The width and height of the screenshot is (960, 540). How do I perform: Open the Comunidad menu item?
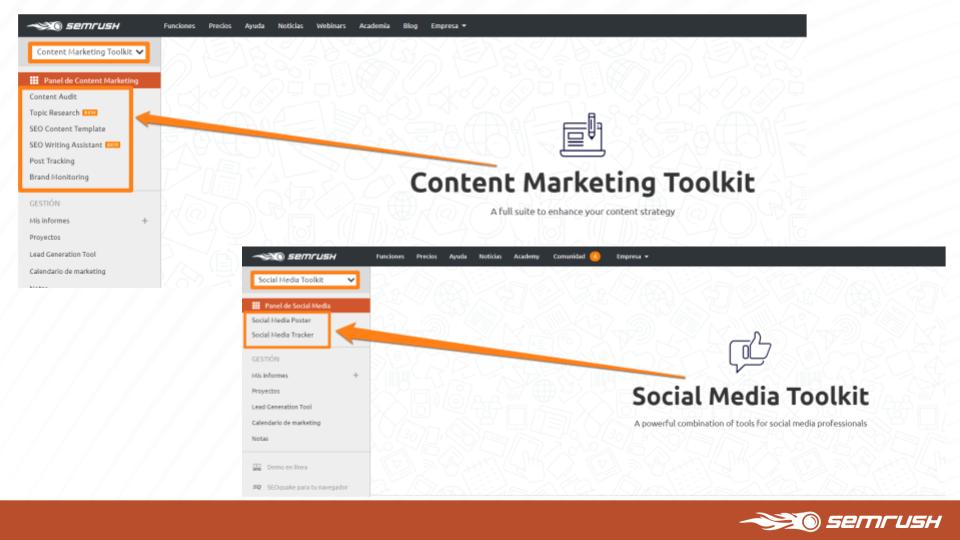click(569, 257)
